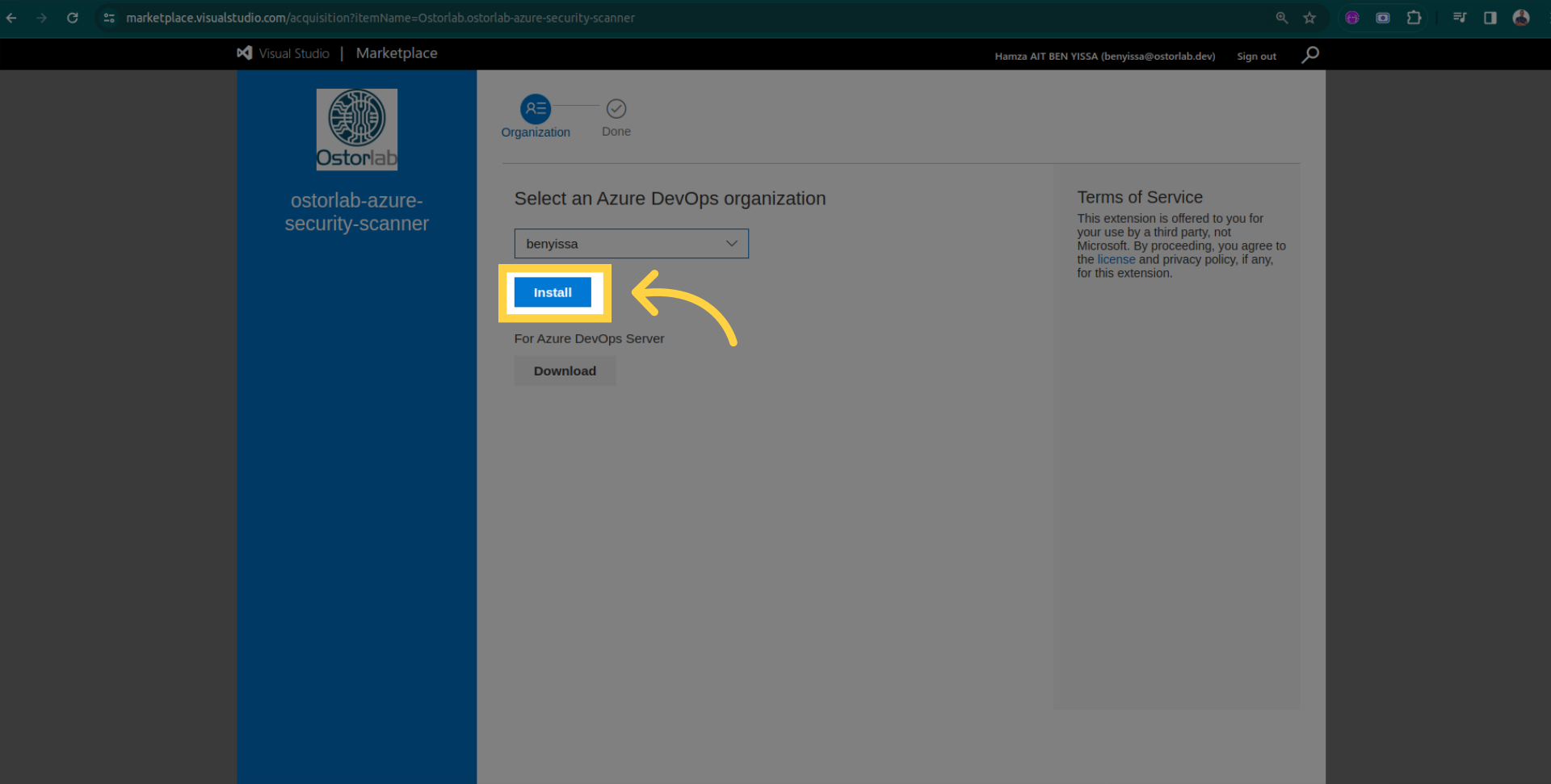Image resolution: width=1551 pixels, height=784 pixels.
Task: Open the benyissa organization dropdown
Action: [631, 244]
